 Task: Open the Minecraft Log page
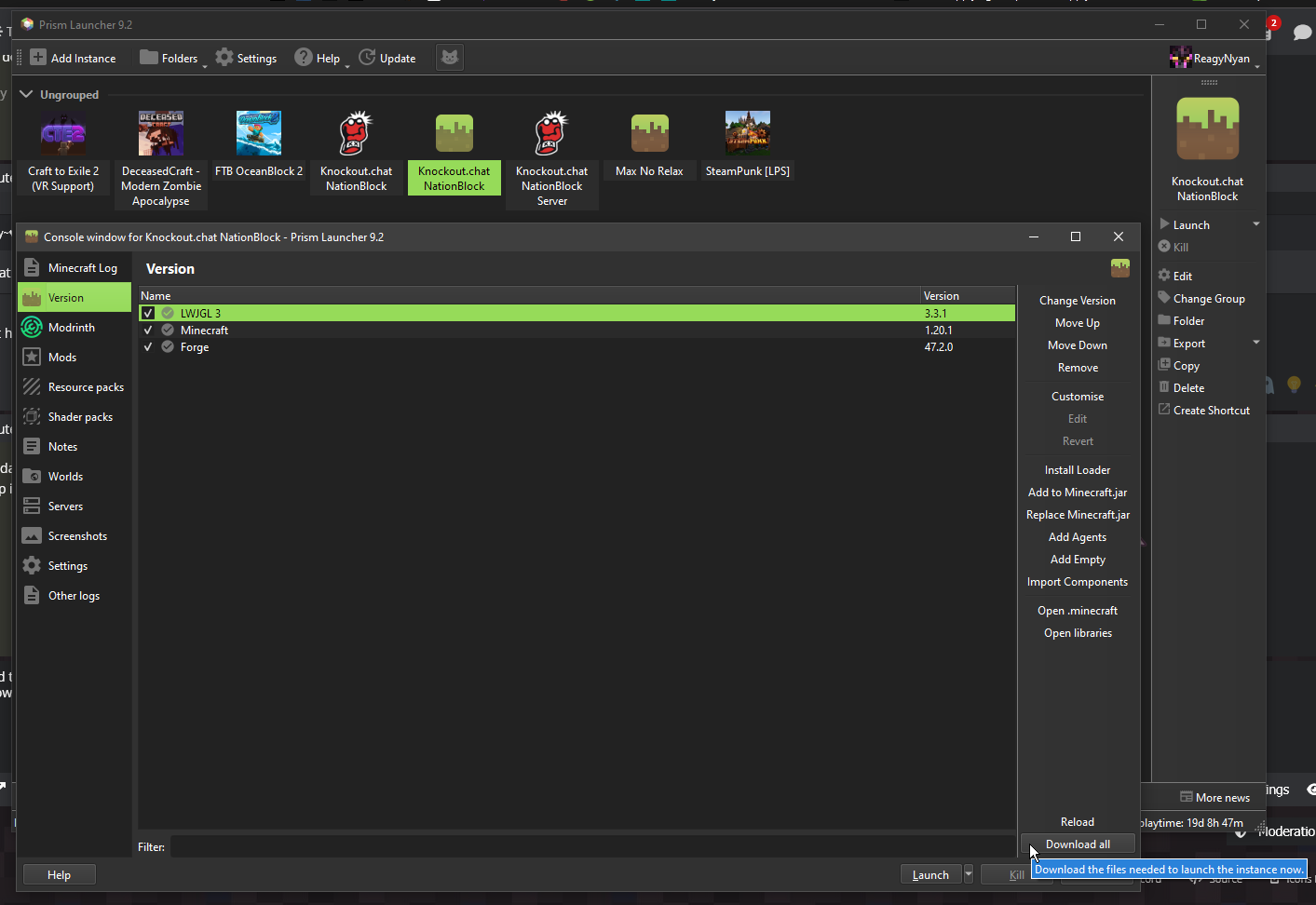(75, 268)
